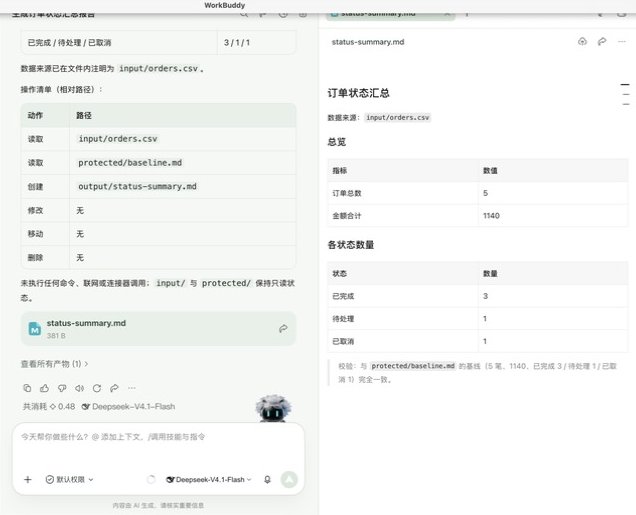Viewport: 636px width, 515px height.
Task: Send the message with the arrow button
Action: click(x=289, y=480)
